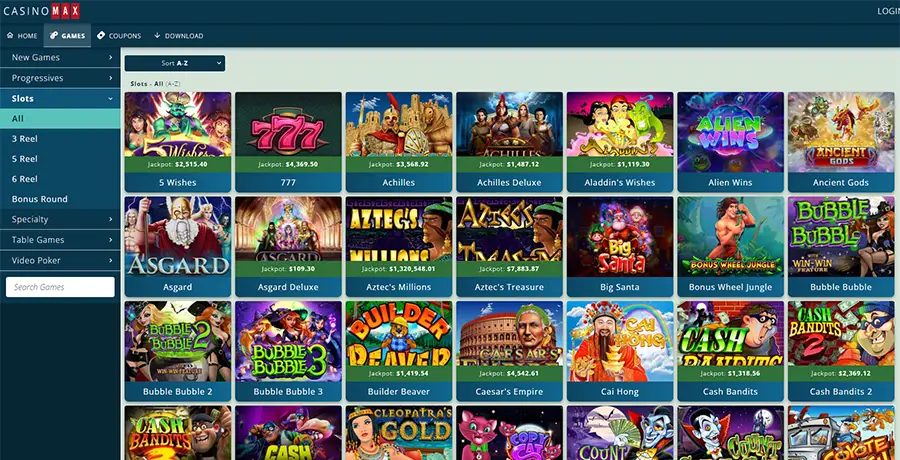Open the 777 slot thumbnail

(x=288, y=124)
